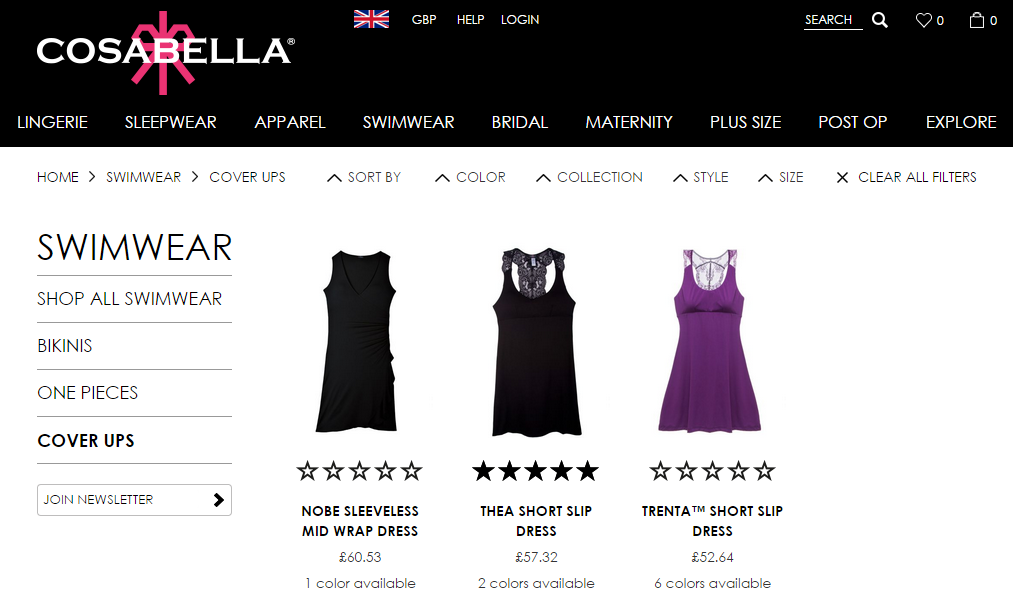Open the wishlist heart icon
The height and width of the screenshot is (603, 1013).
pyautogui.click(x=923, y=20)
